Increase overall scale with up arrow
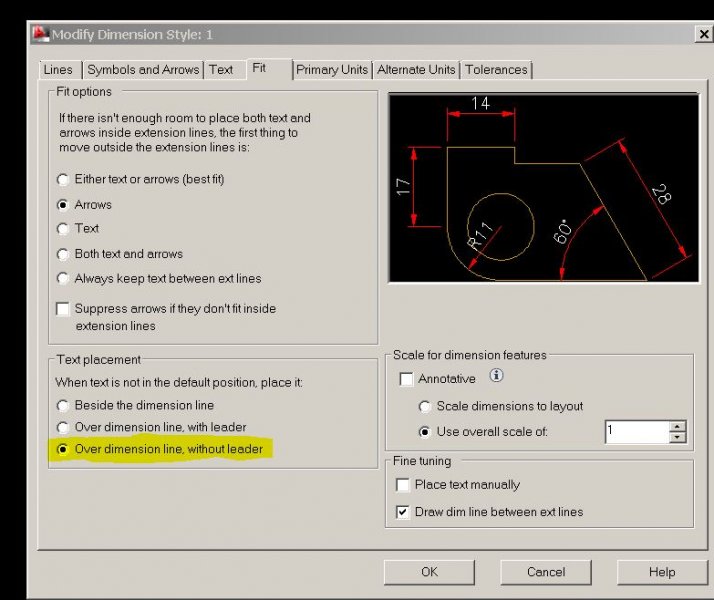Viewport: 714px width, 600px height. [677, 427]
